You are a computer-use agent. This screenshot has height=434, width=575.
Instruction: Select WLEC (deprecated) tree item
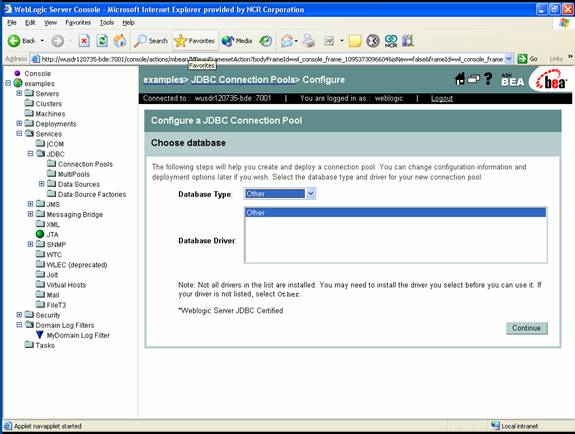click(77, 265)
